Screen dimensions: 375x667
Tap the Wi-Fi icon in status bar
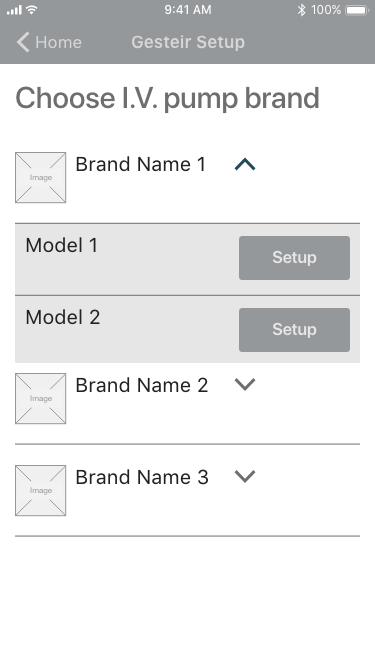point(31,9)
